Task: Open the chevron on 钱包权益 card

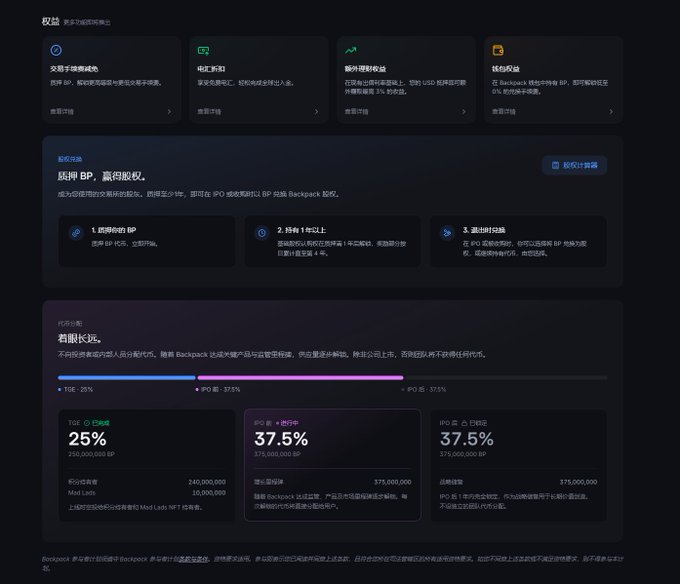Action: tap(611, 111)
